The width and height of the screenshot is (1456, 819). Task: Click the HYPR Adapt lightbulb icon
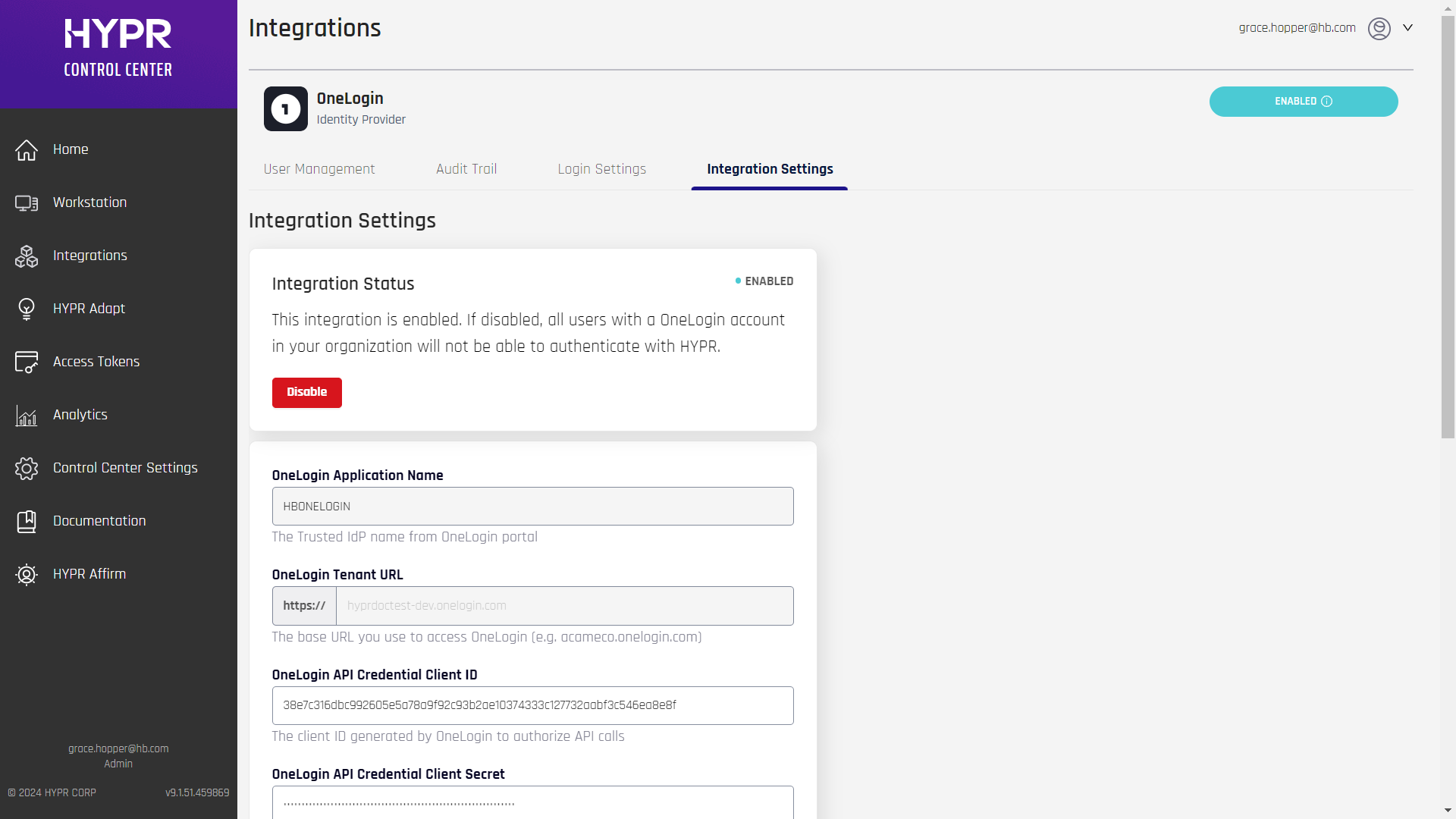tap(27, 309)
